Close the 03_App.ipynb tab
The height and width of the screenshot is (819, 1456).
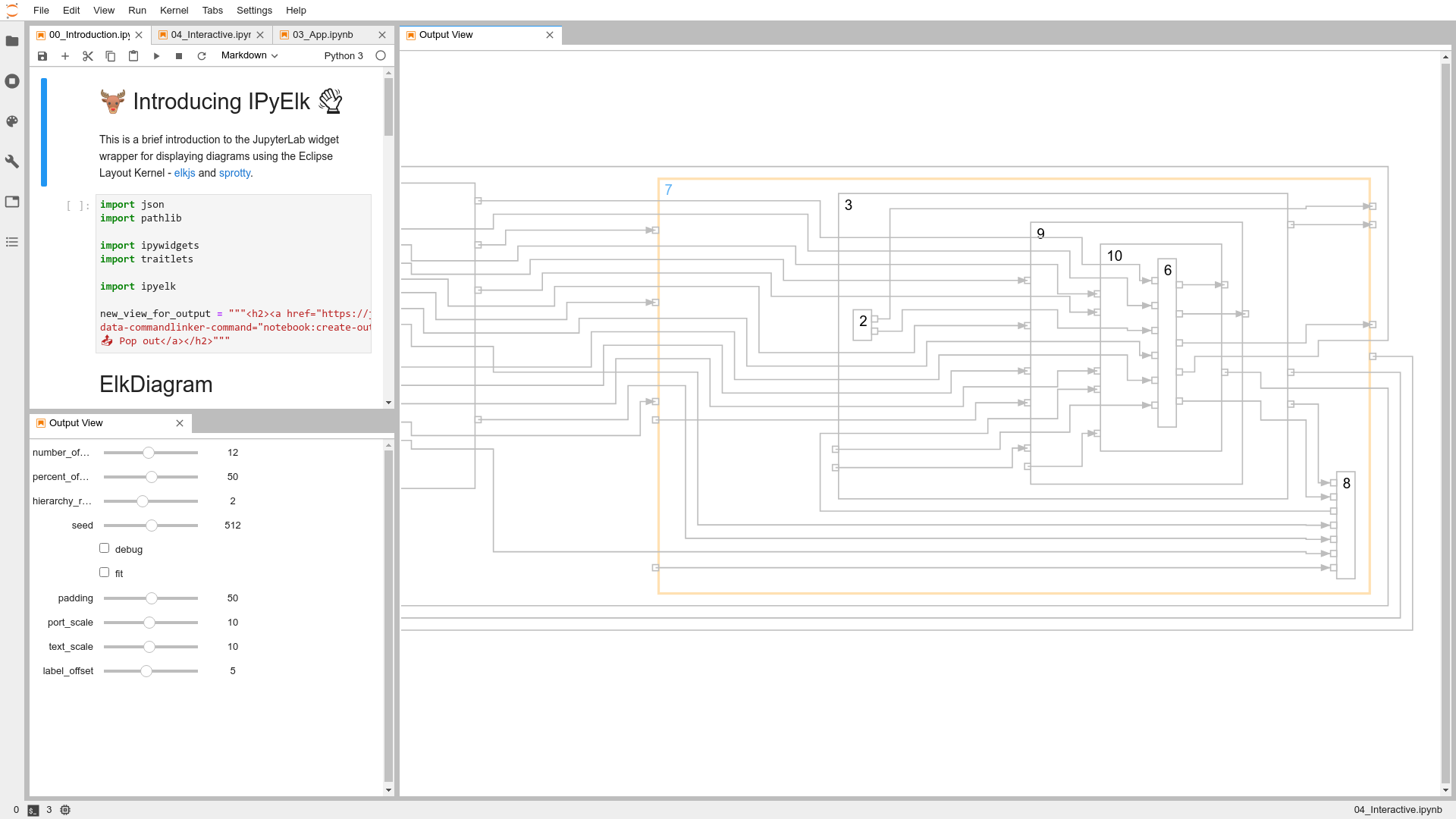tap(382, 35)
